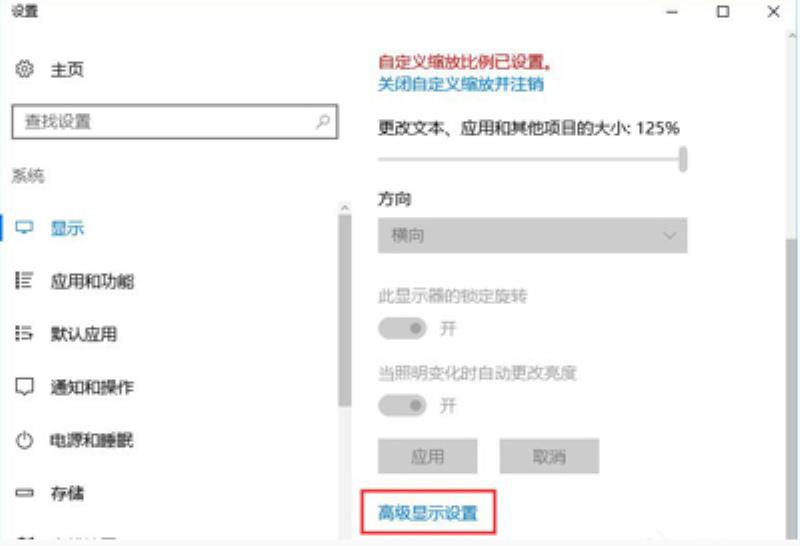The width and height of the screenshot is (800, 546).
Task: Open 高级显示设置 link
Action: (428, 512)
